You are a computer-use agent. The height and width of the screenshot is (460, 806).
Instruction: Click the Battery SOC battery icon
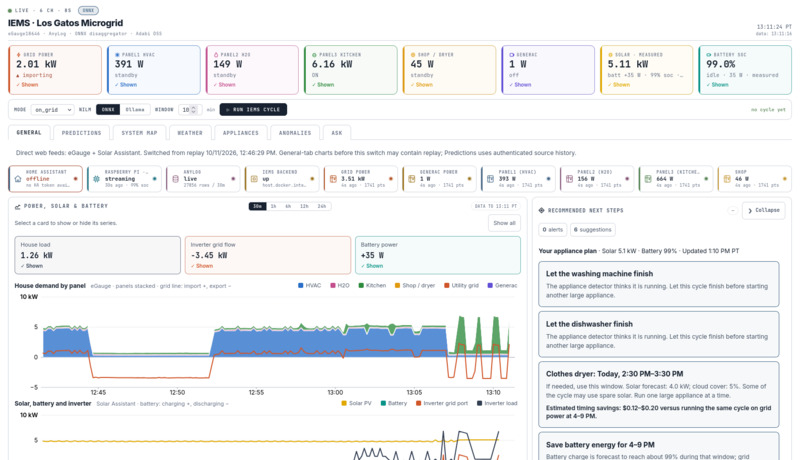point(709,54)
